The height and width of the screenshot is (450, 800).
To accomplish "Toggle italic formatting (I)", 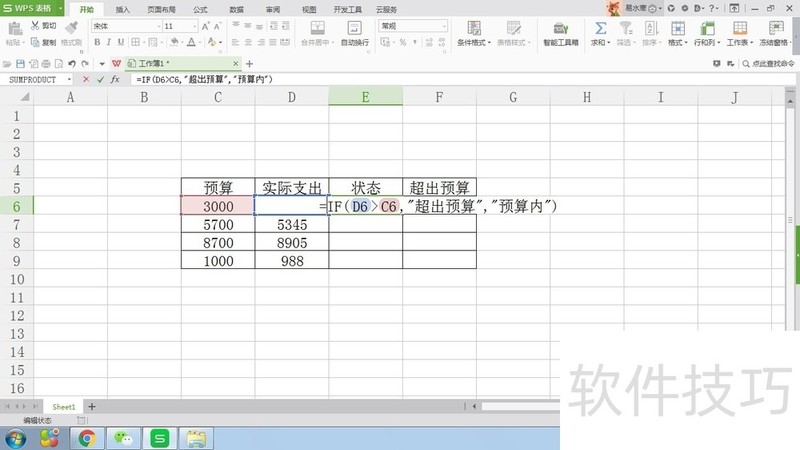I will click(109, 42).
